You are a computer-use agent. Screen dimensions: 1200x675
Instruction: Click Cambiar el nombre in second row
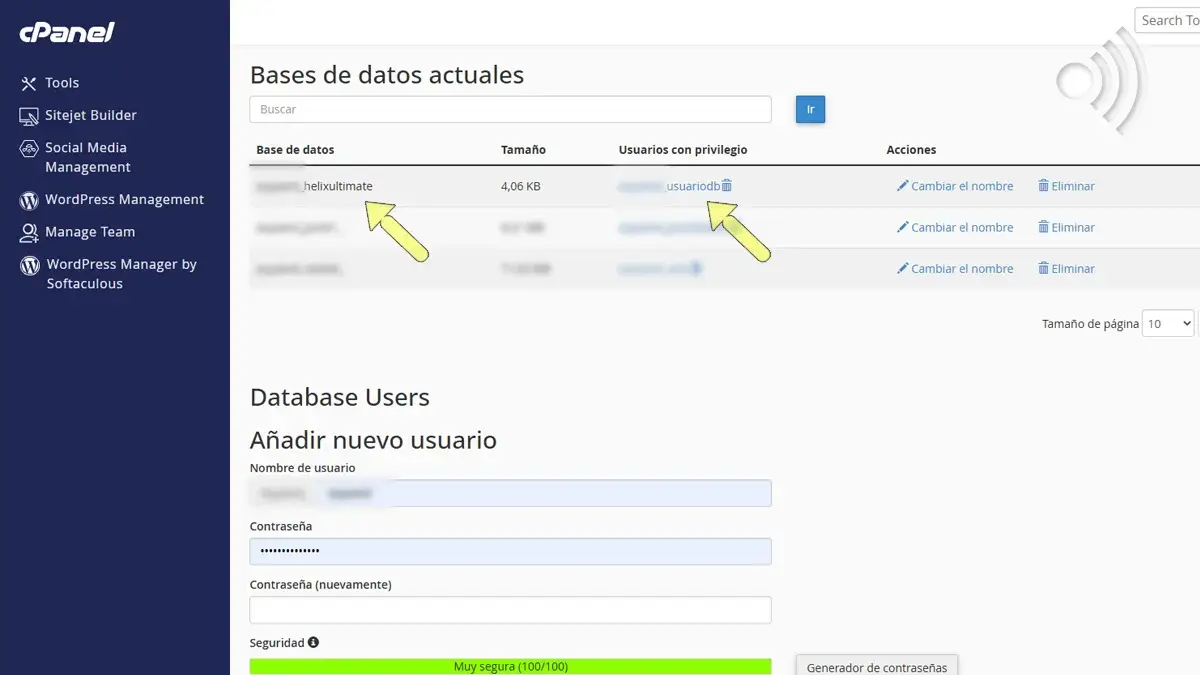coord(955,228)
